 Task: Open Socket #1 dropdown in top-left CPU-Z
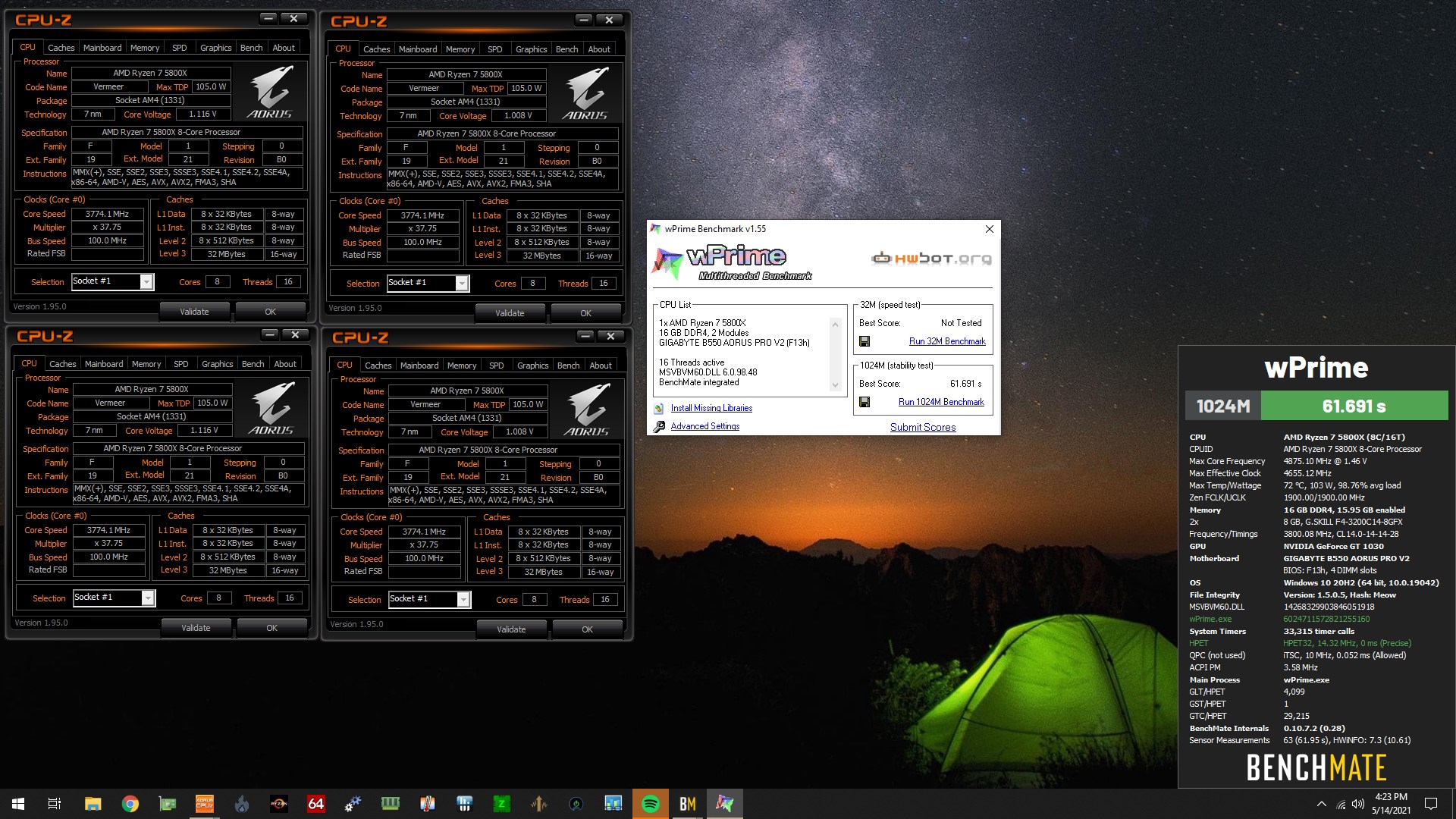[147, 282]
